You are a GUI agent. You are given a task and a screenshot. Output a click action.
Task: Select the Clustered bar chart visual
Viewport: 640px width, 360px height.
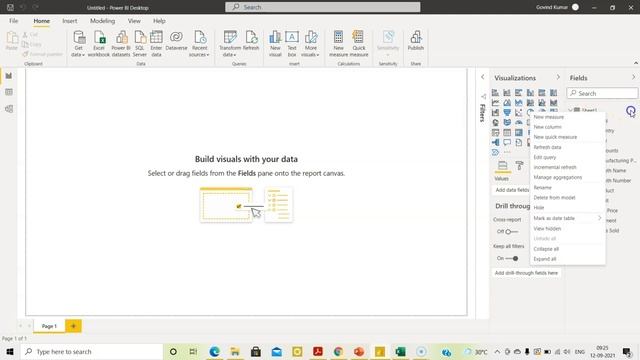coord(519,93)
